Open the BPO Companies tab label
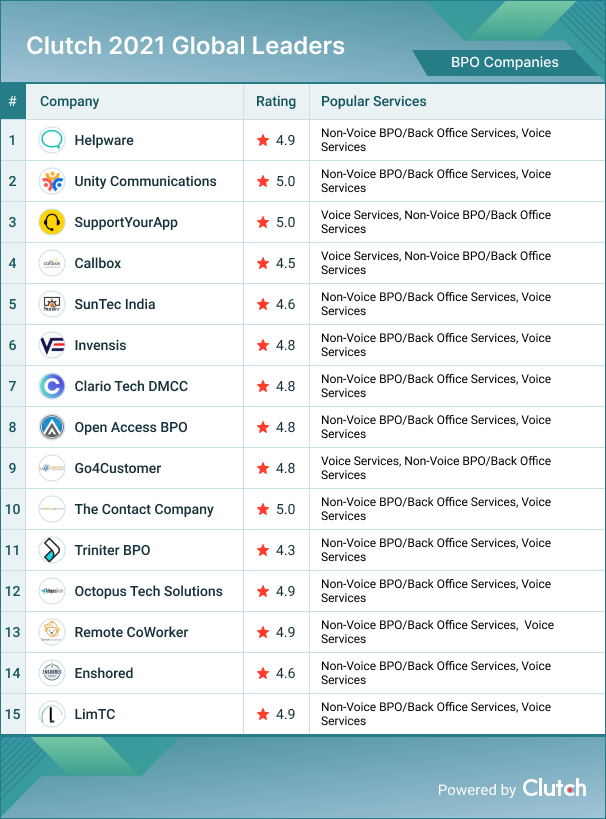This screenshot has height=819, width=606. [x=504, y=62]
